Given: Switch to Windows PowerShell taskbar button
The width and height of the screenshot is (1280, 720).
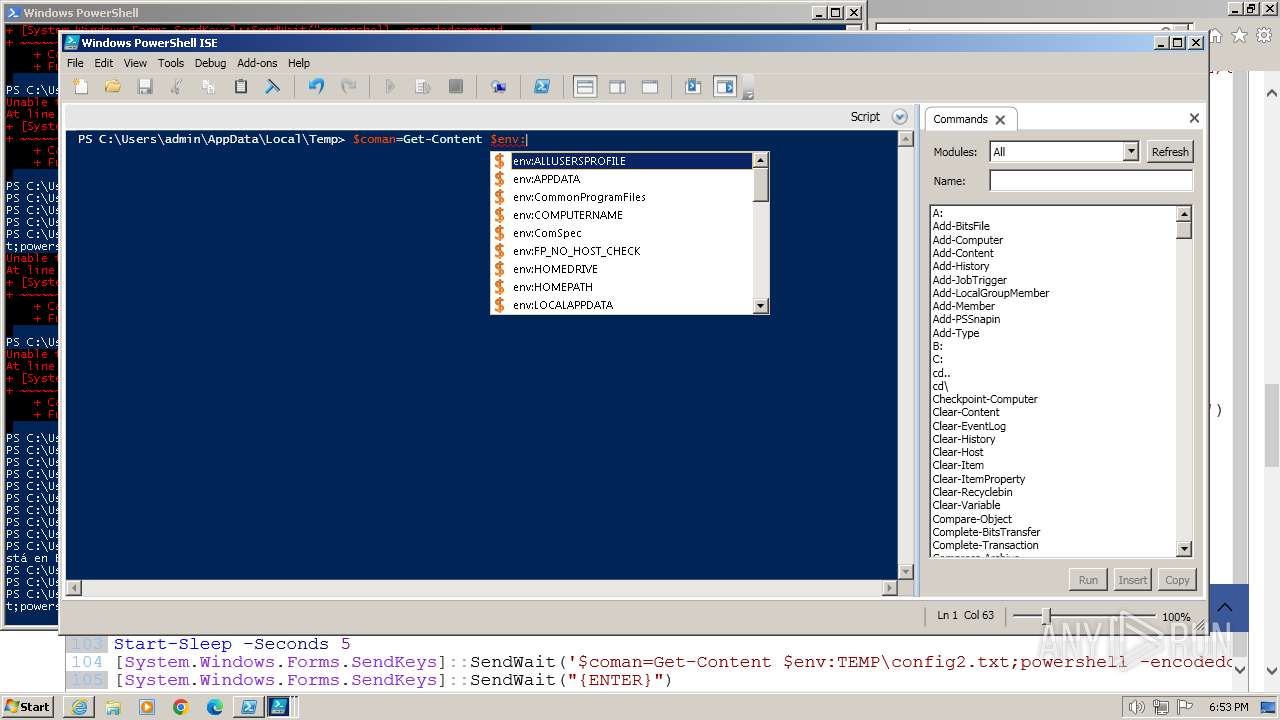Looking at the screenshot, I should pyautogui.click(x=248, y=707).
